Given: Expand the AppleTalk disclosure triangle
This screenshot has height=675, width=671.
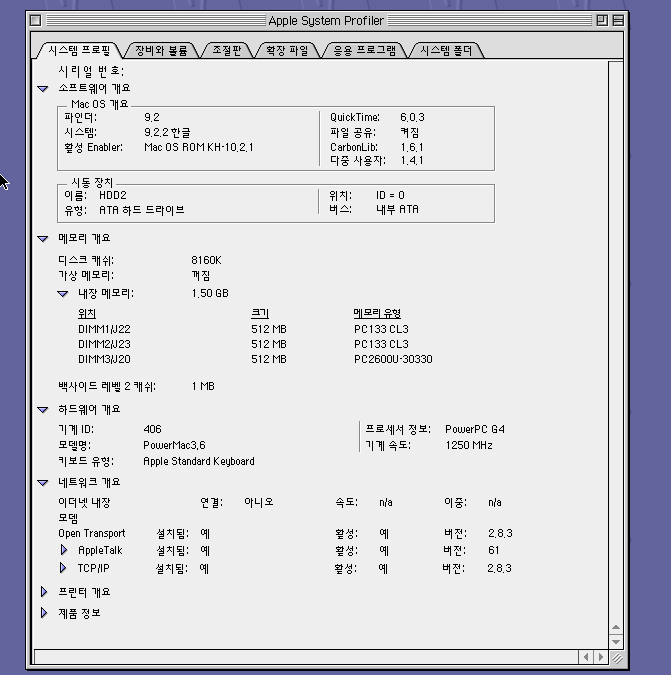Looking at the screenshot, I should pyautogui.click(x=64, y=550).
